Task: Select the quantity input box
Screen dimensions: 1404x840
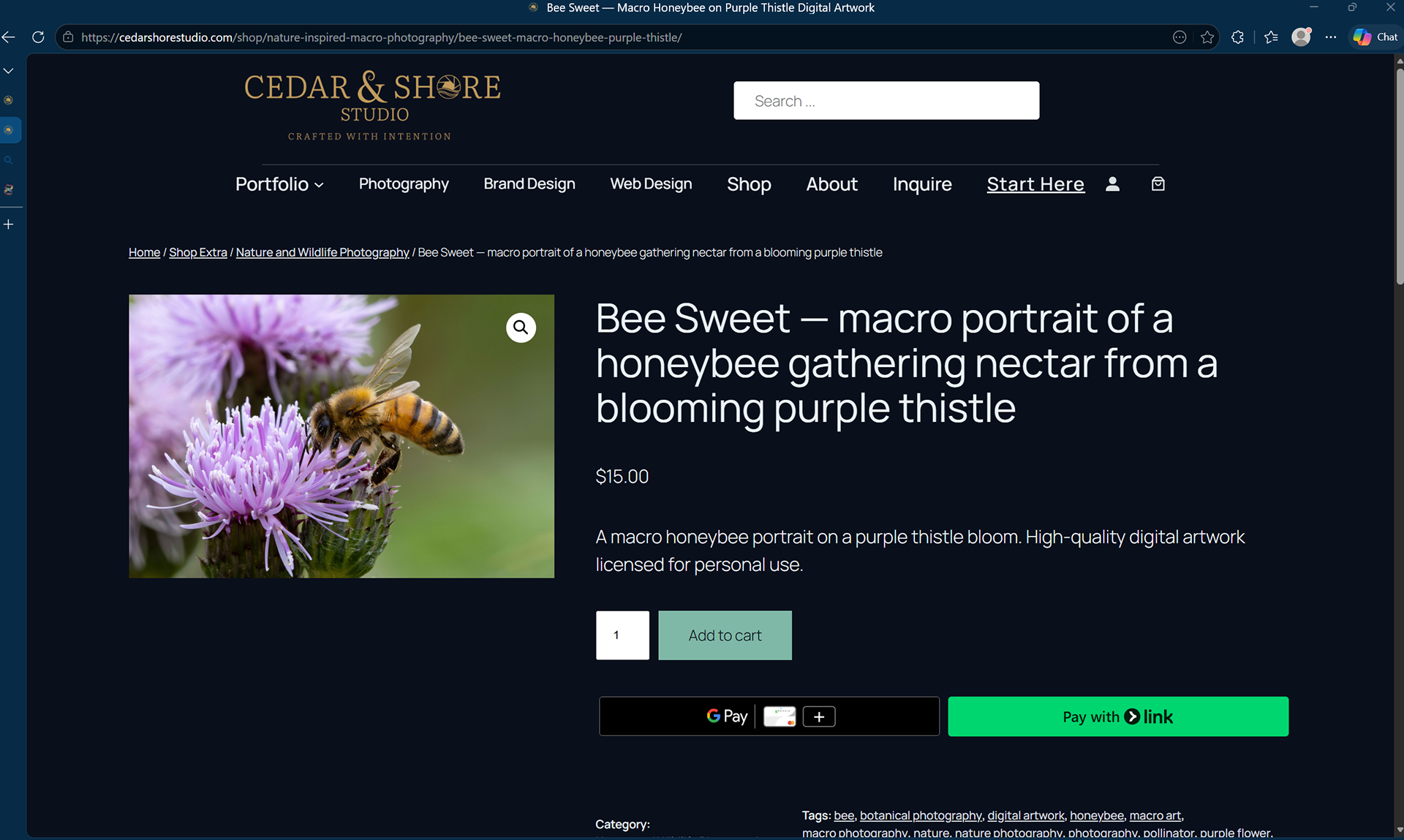Action: click(622, 635)
